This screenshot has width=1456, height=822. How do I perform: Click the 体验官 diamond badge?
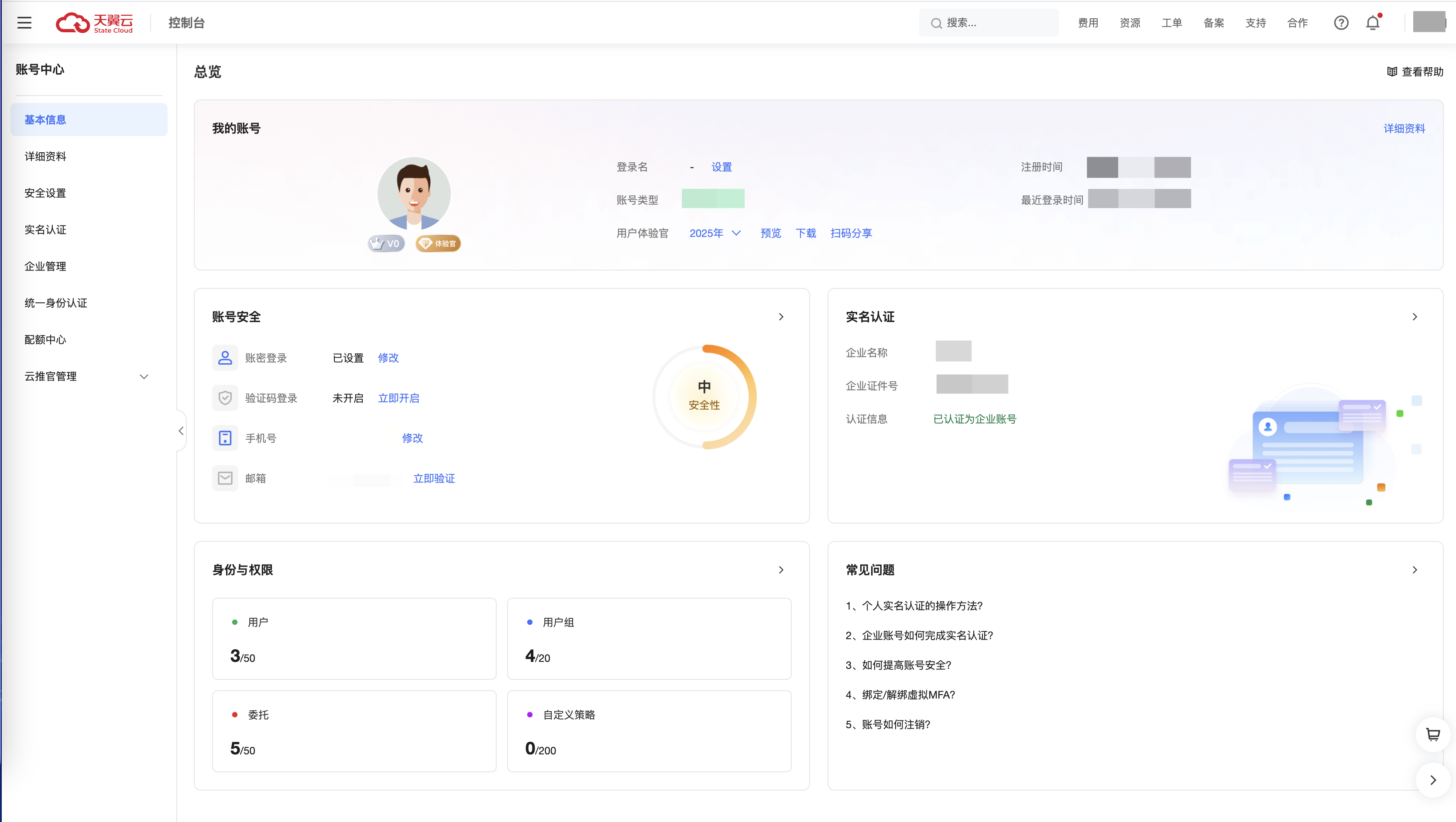[x=438, y=243]
